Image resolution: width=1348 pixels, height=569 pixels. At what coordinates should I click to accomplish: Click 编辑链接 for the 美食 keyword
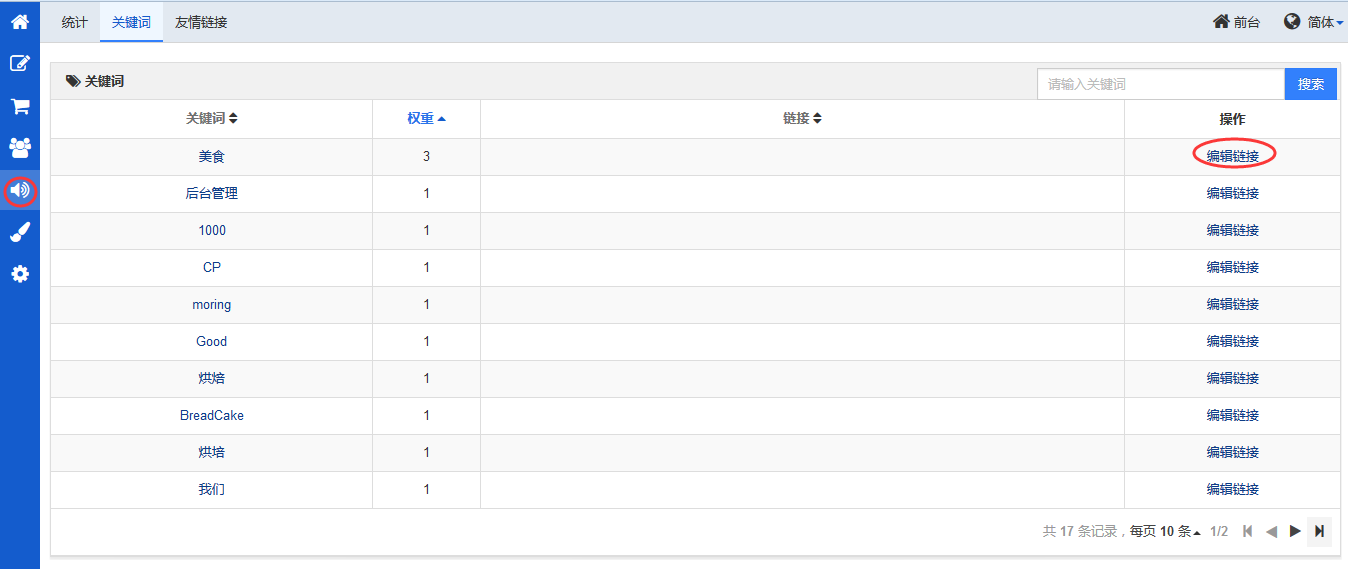tap(1233, 156)
